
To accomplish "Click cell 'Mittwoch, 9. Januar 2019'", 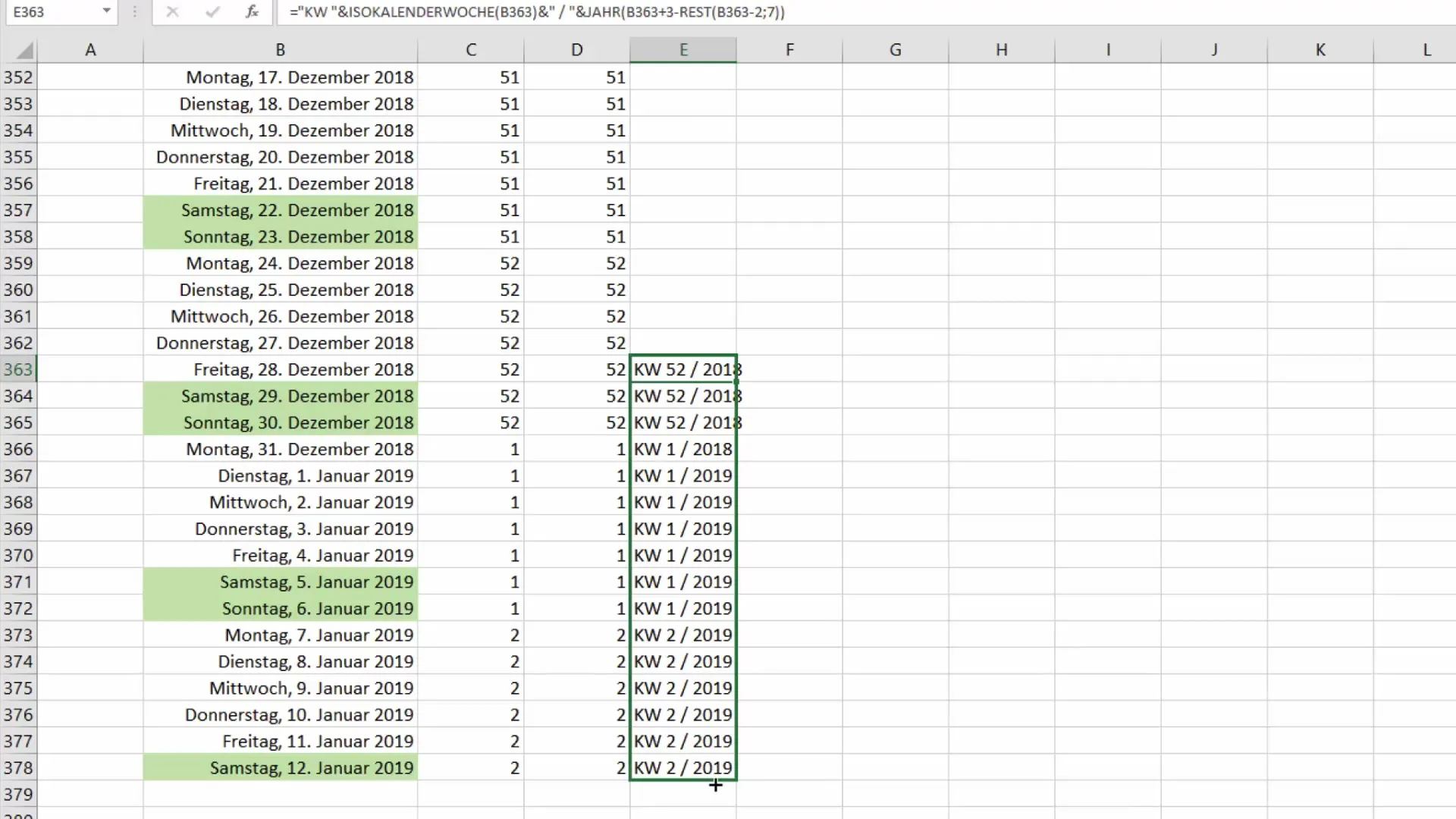I will pyautogui.click(x=281, y=688).
